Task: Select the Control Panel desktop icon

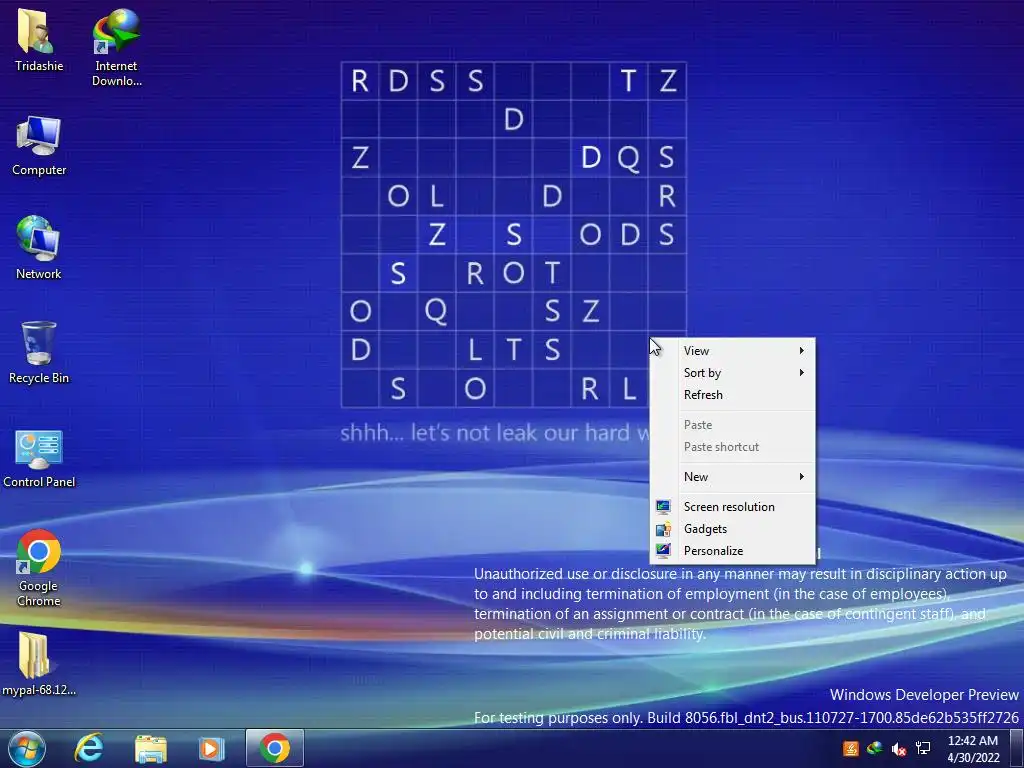Action: [x=39, y=458]
